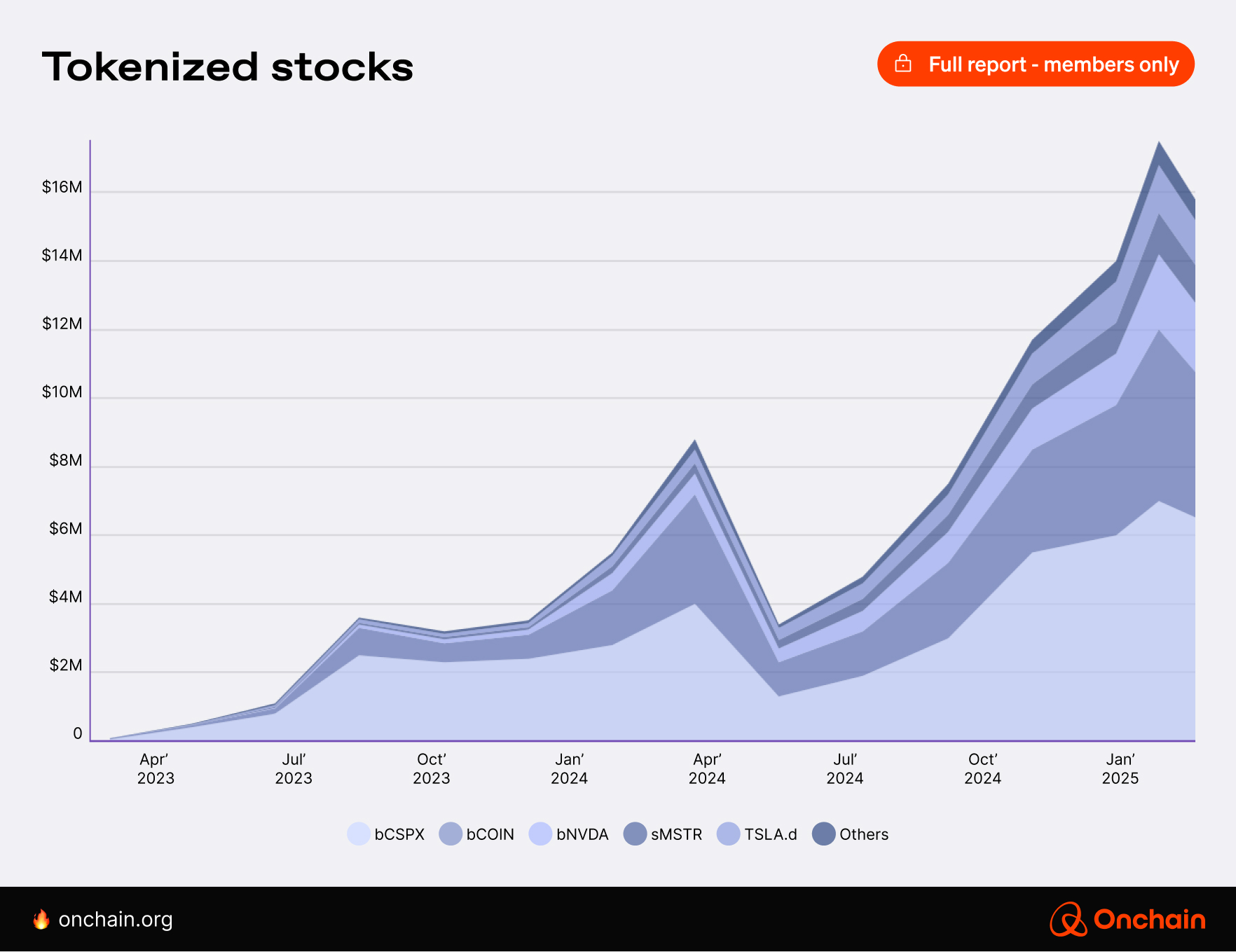Toggle the TSLA.d legend swatch

[x=729, y=834]
